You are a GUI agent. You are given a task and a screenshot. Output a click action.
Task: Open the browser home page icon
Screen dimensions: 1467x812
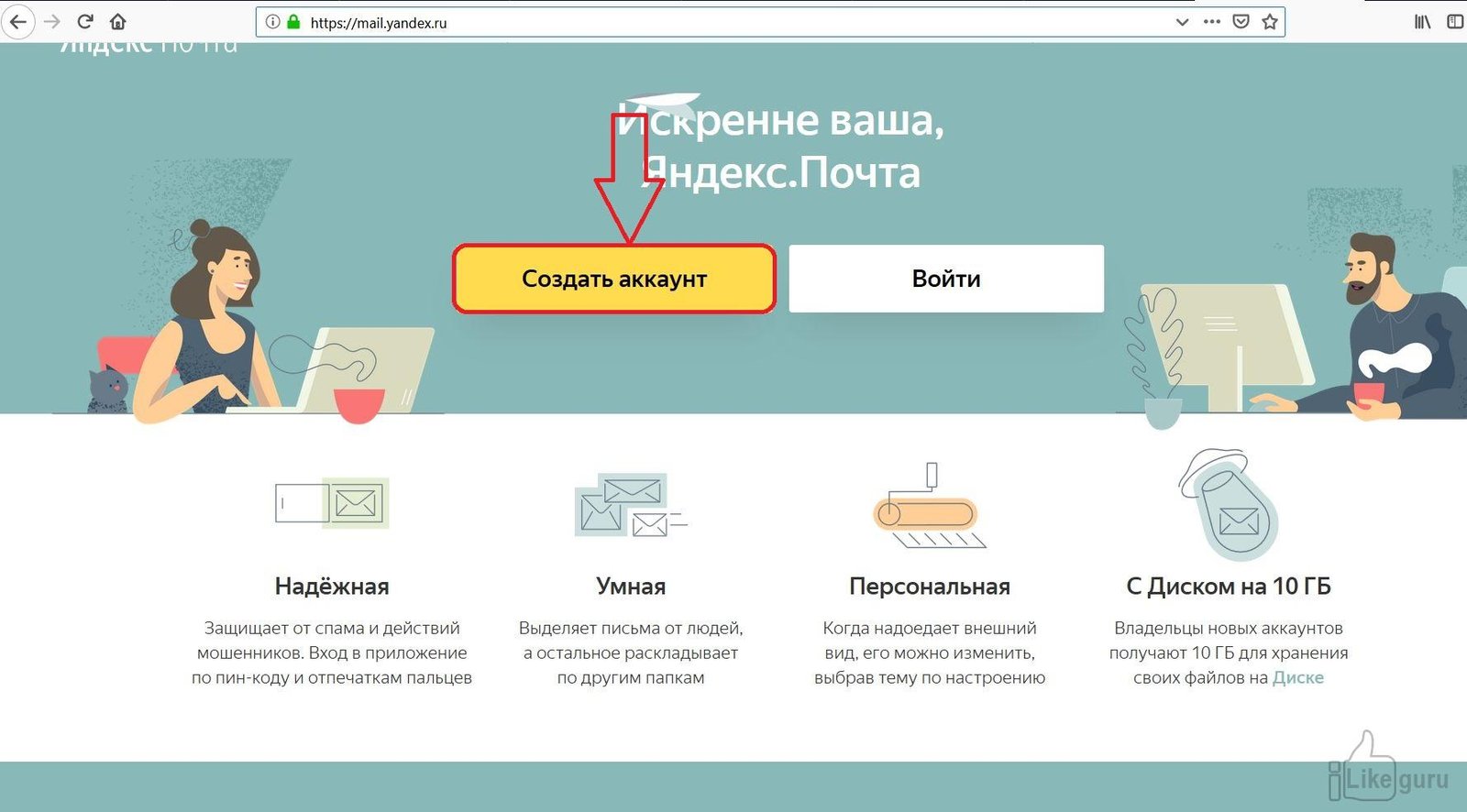[117, 21]
